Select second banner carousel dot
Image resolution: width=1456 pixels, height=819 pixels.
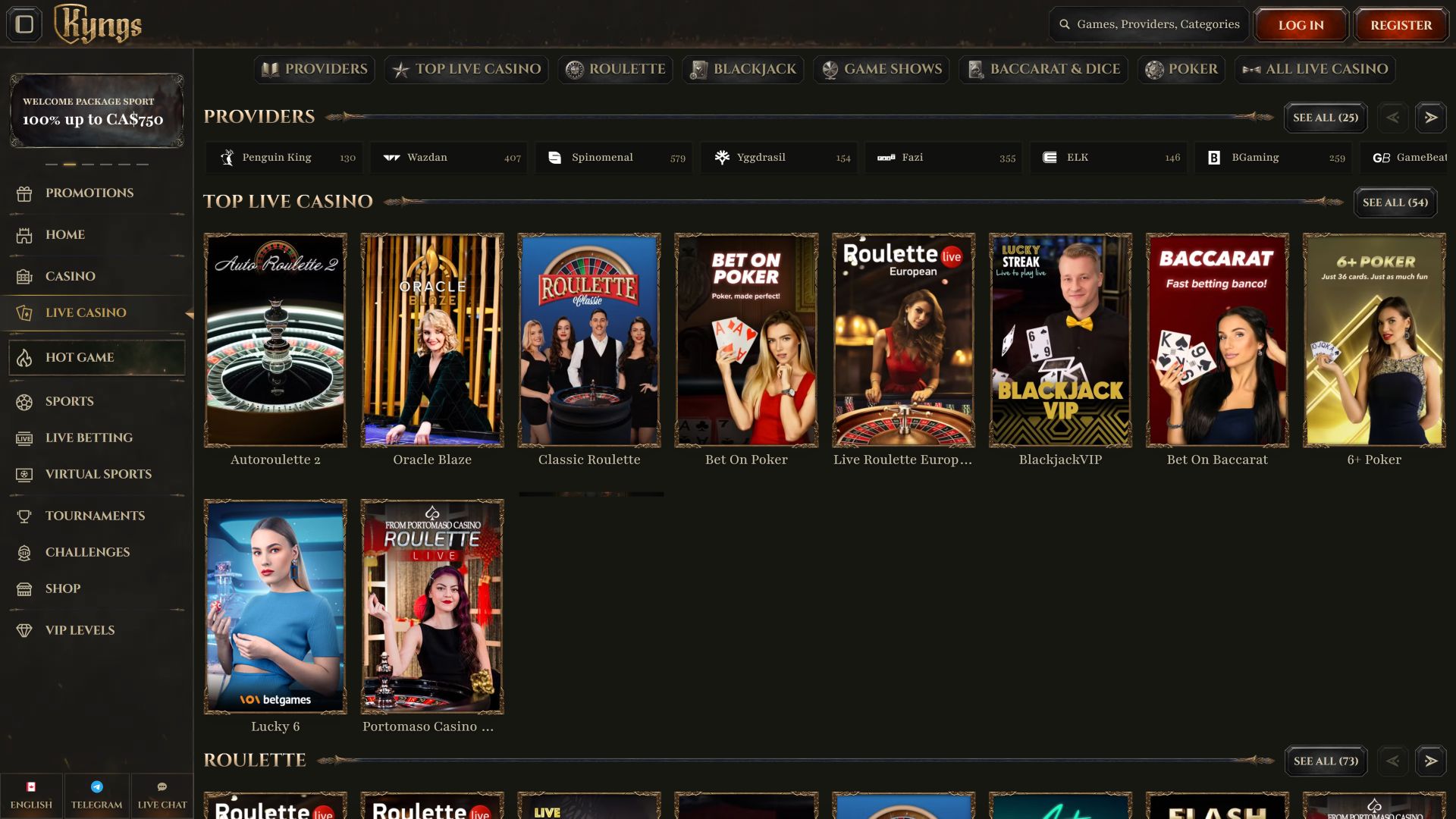coord(70,164)
